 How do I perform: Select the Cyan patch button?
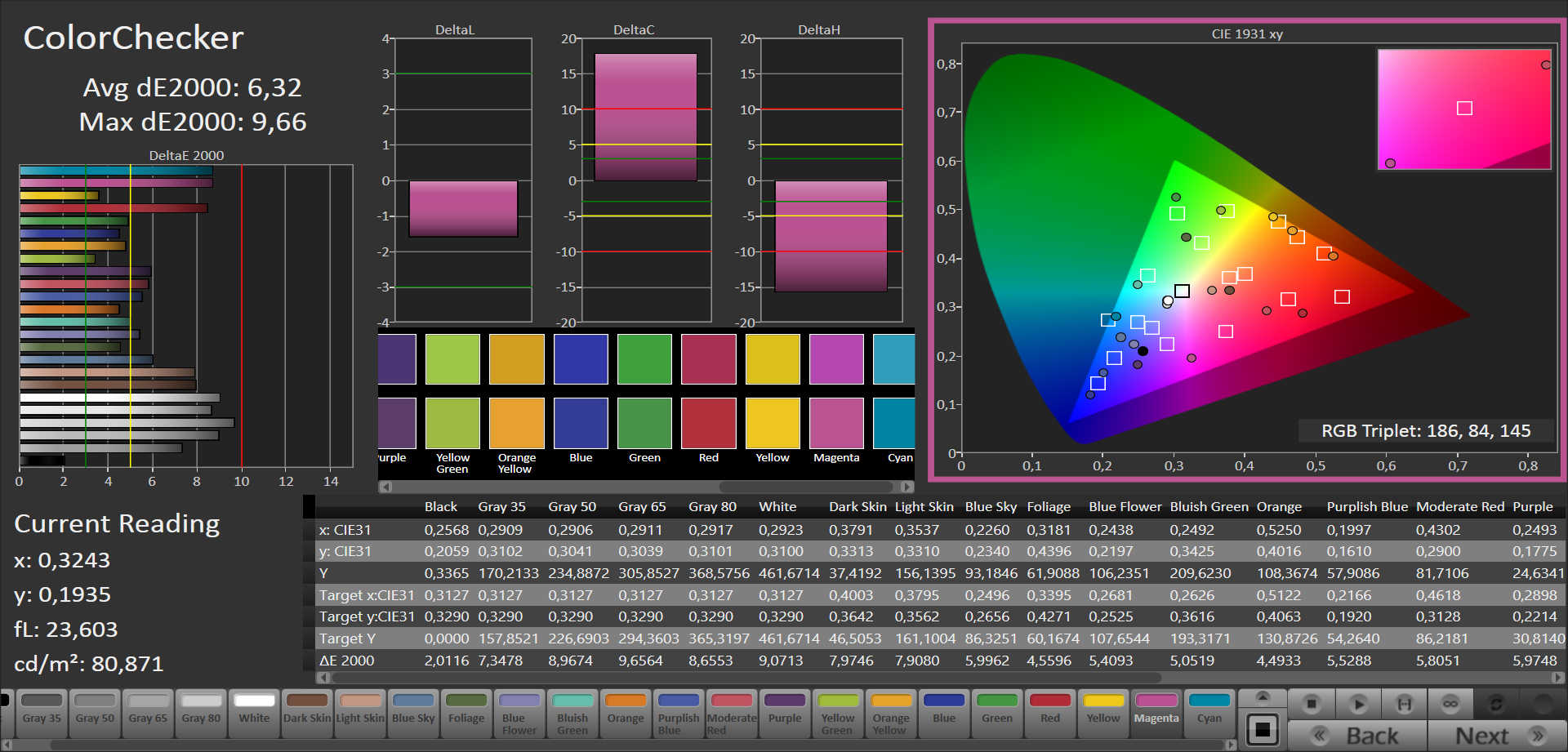click(x=1209, y=712)
